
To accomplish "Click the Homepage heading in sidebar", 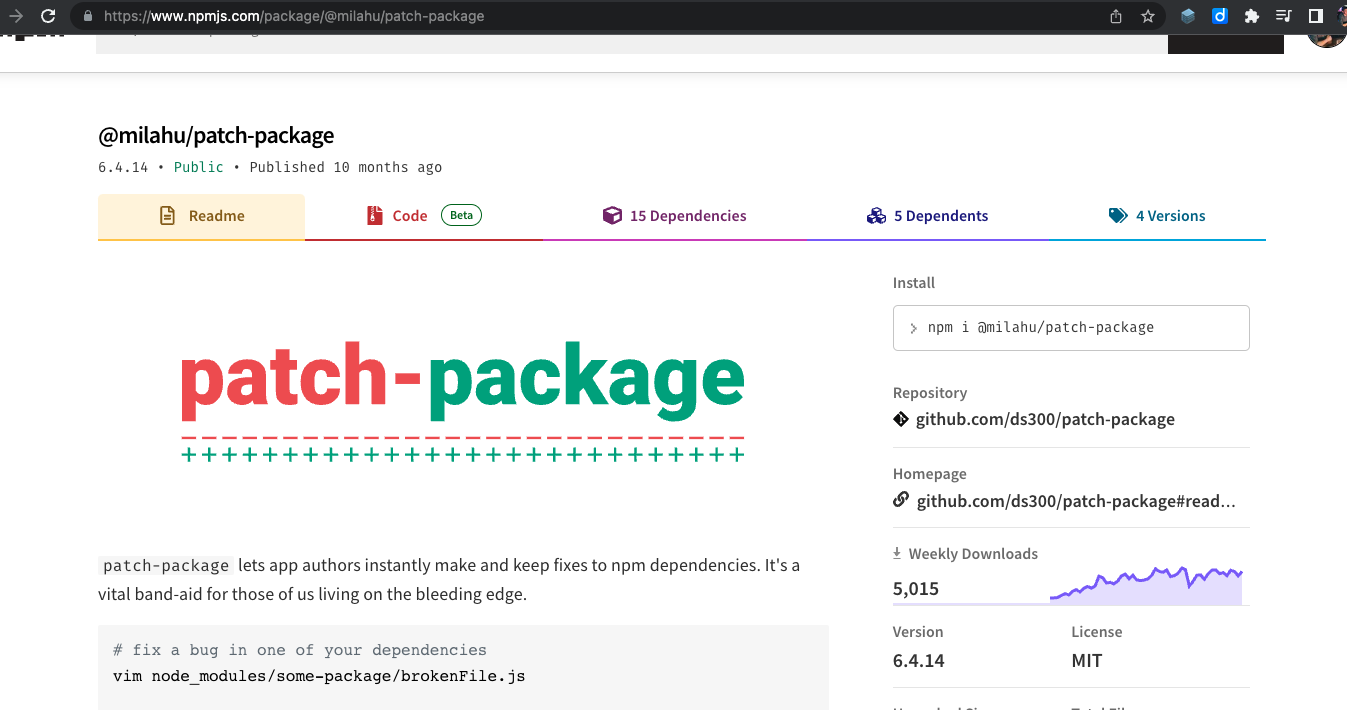I will (930, 474).
